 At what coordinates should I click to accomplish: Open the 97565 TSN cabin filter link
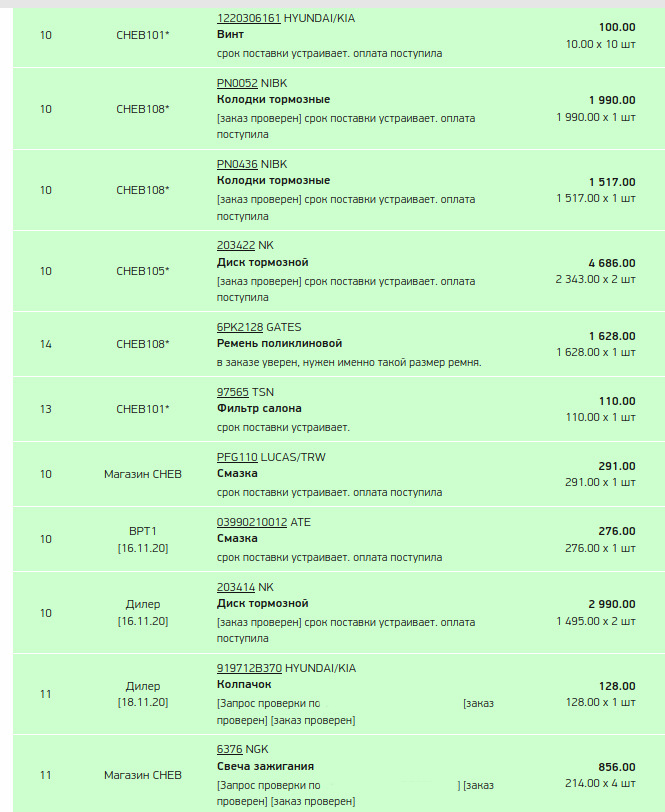233,392
